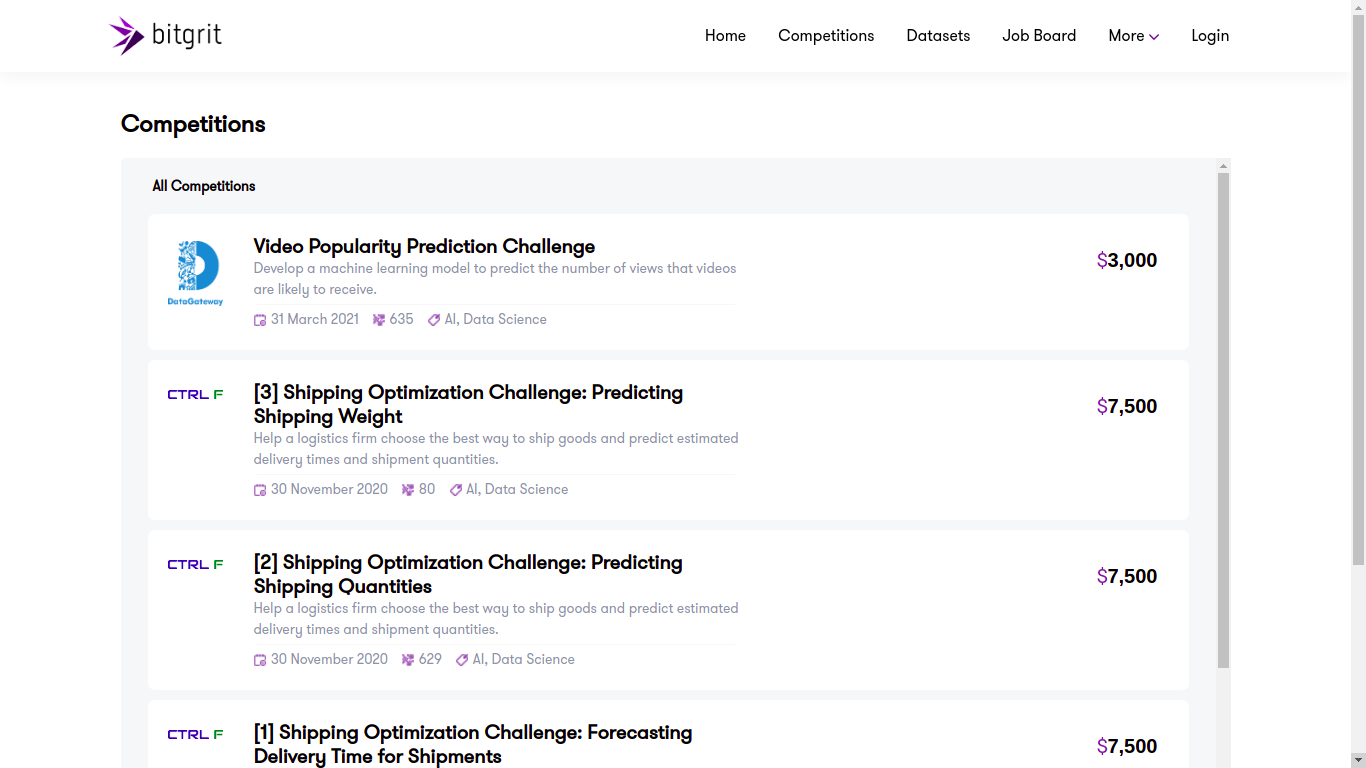Go to Competitions in the top navigation

coord(826,36)
